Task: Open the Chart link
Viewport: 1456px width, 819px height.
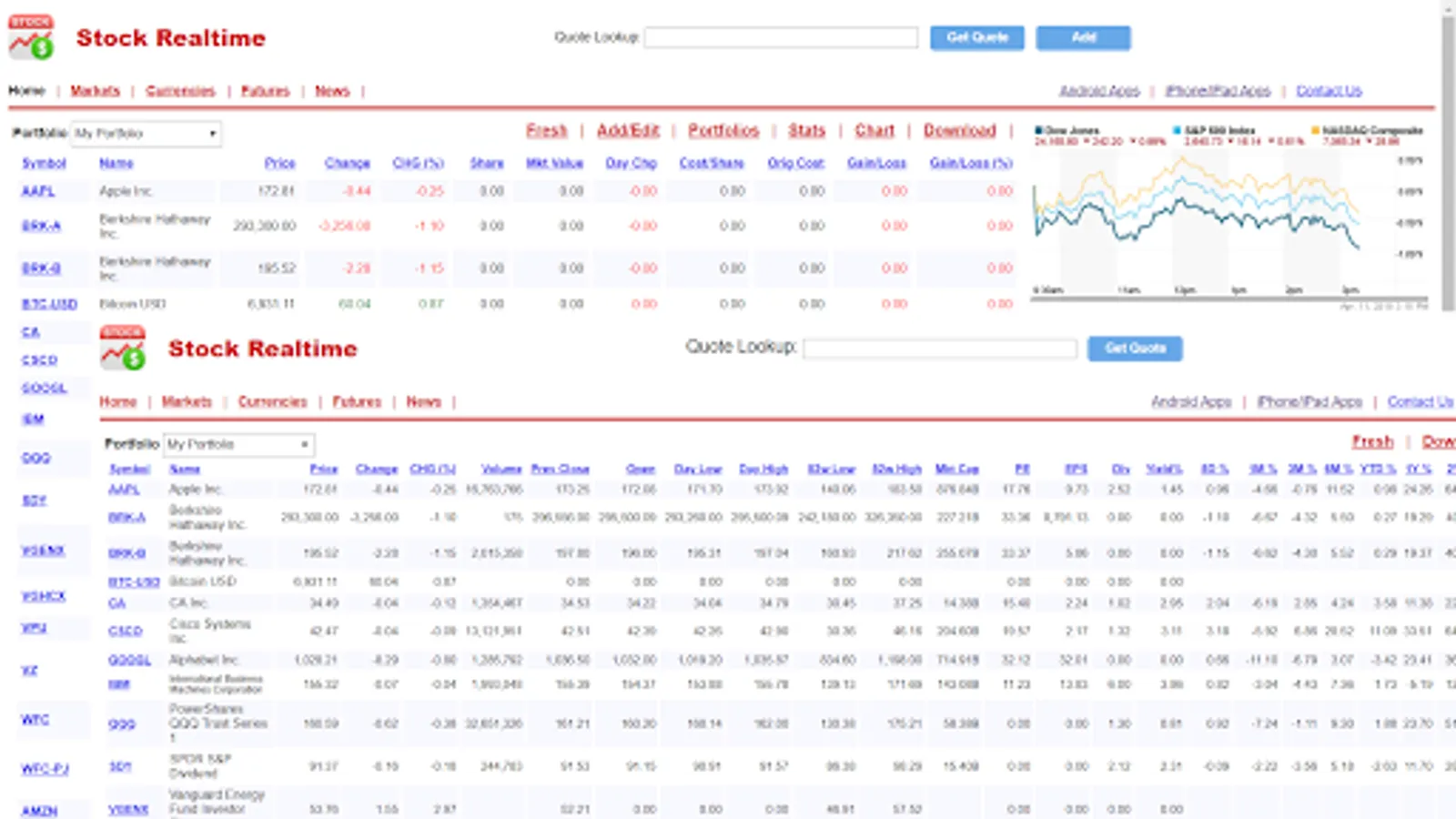Action: pyautogui.click(x=875, y=131)
